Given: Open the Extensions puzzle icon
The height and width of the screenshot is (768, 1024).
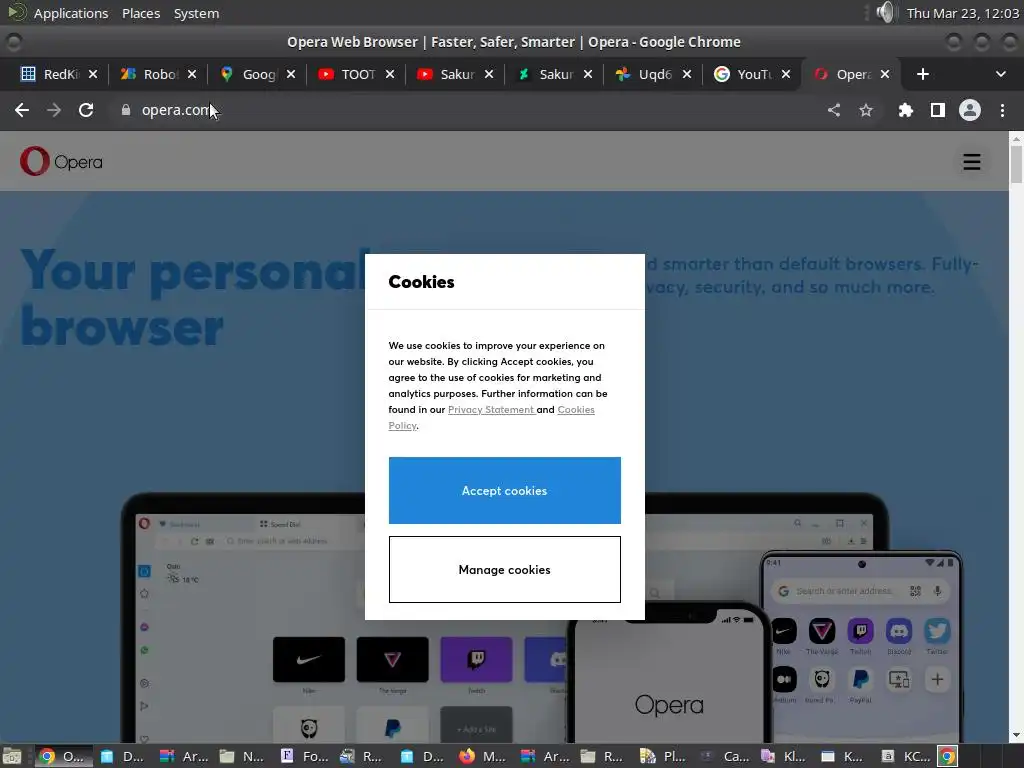Looking at the screenshot, I should pos(905,110).
